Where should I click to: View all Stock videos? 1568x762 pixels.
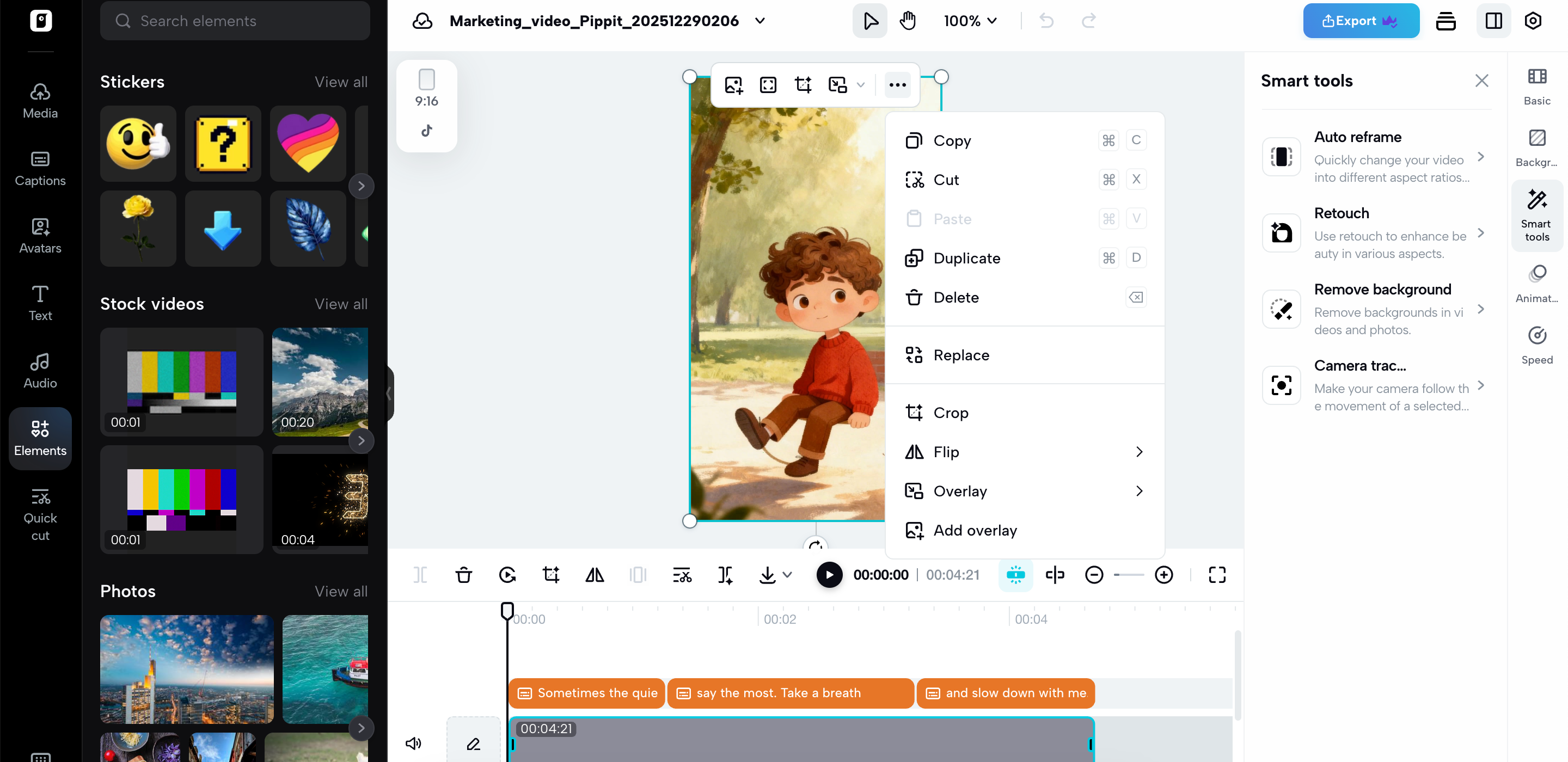click(341, 304)
